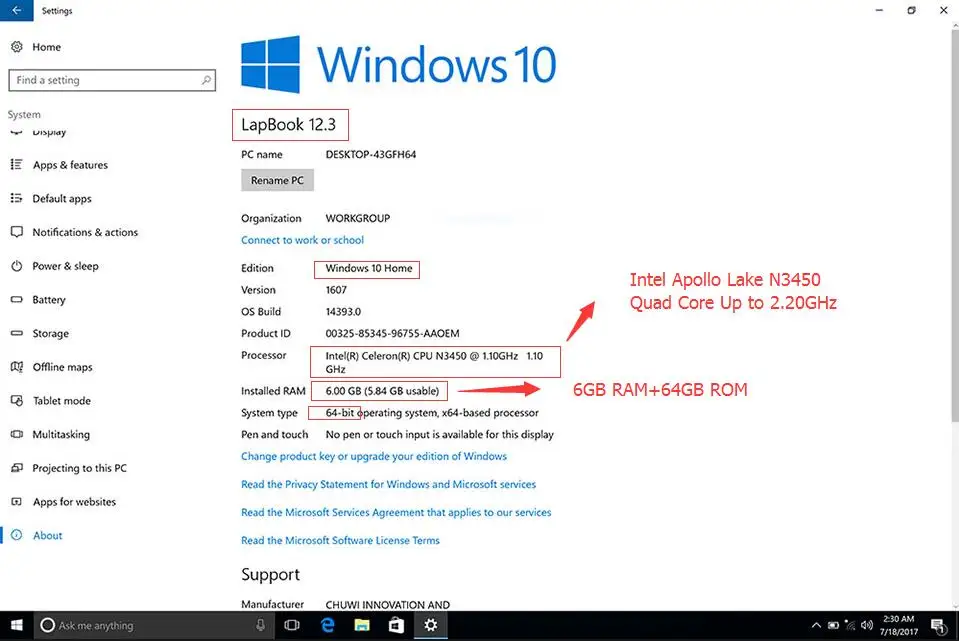Click manufacturer CHUWI INNOVATION AND text
The width and height of the screenshot is (959, 641).
(x=387, y=604)
